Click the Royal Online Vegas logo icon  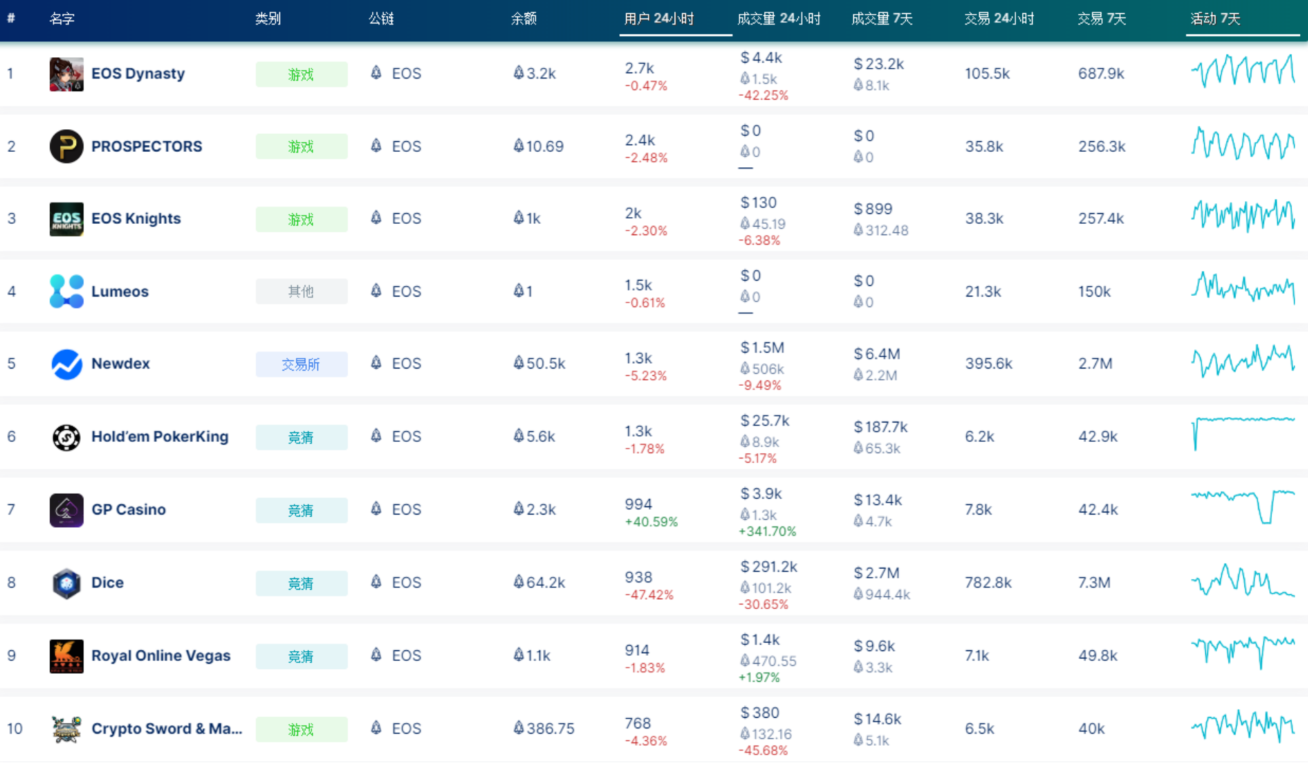click(67, 656)
